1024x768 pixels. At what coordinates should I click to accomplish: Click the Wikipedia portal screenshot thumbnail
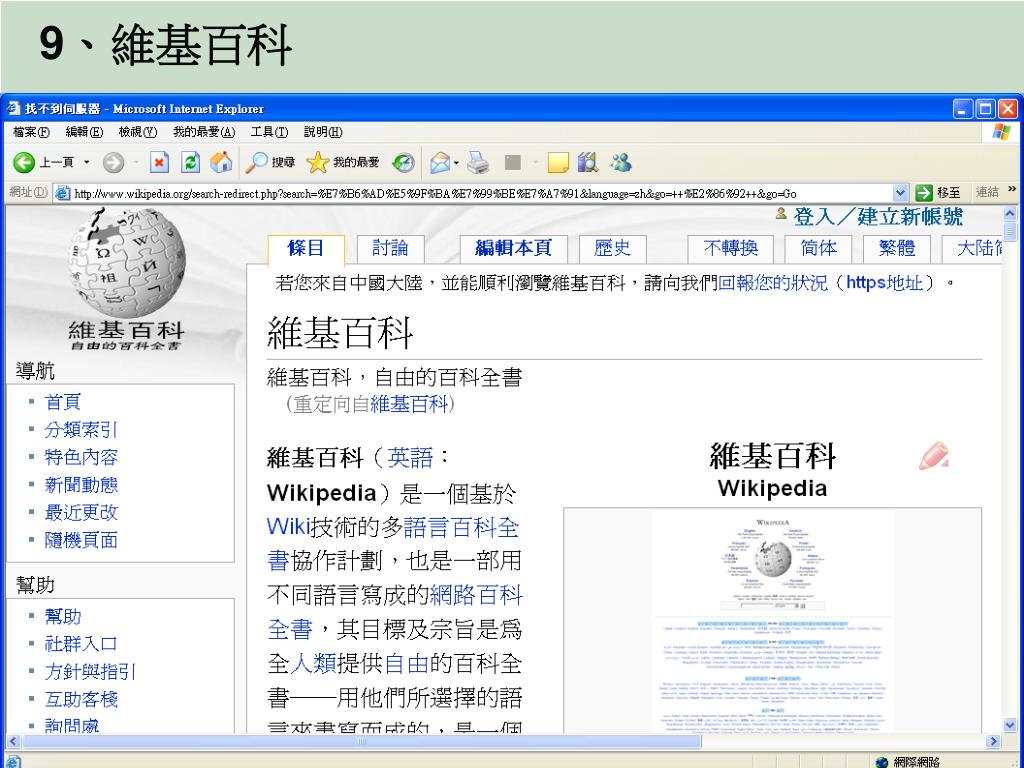(773, 620)
